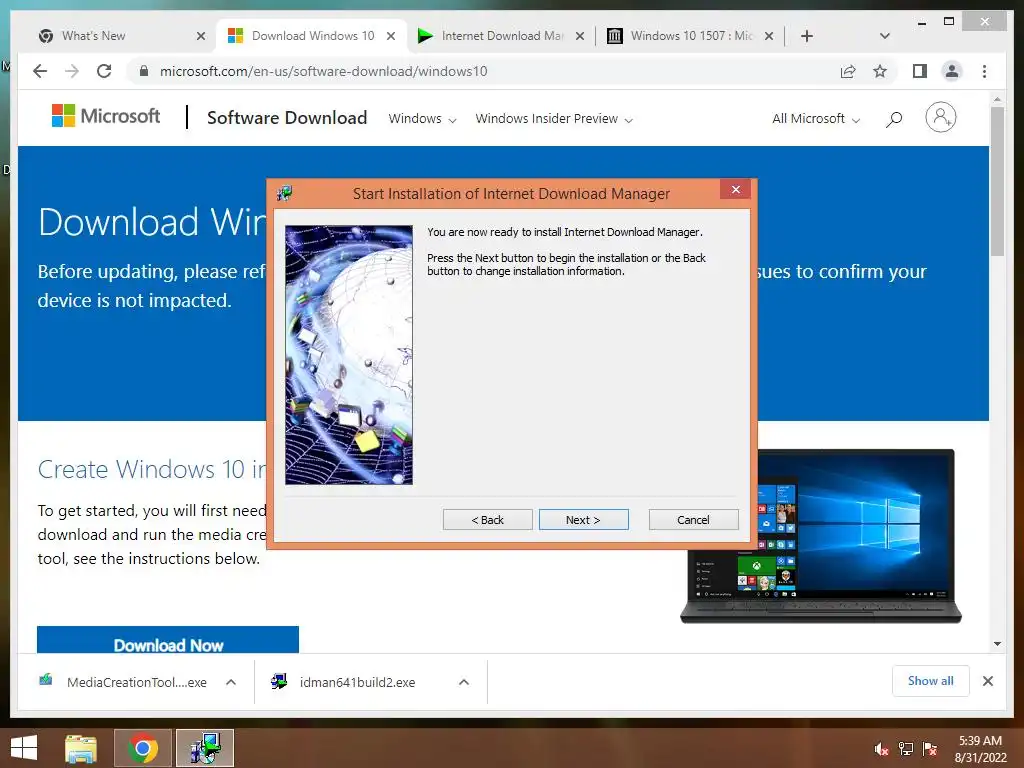
Task: Expand the Windows navigation menu
Action: point(422,119)
